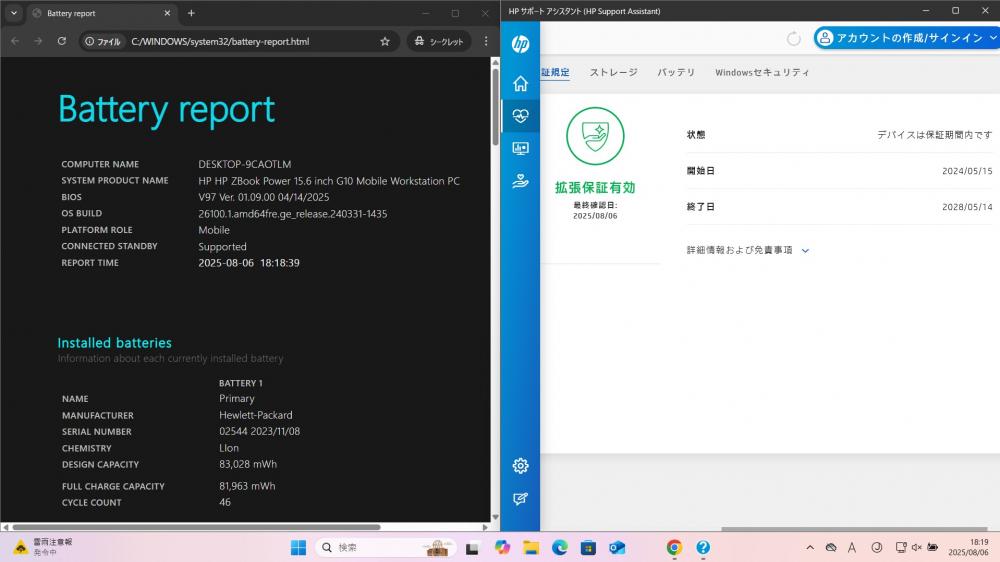Open HP Support Assistant settings gear

click(x=520, y=466)
